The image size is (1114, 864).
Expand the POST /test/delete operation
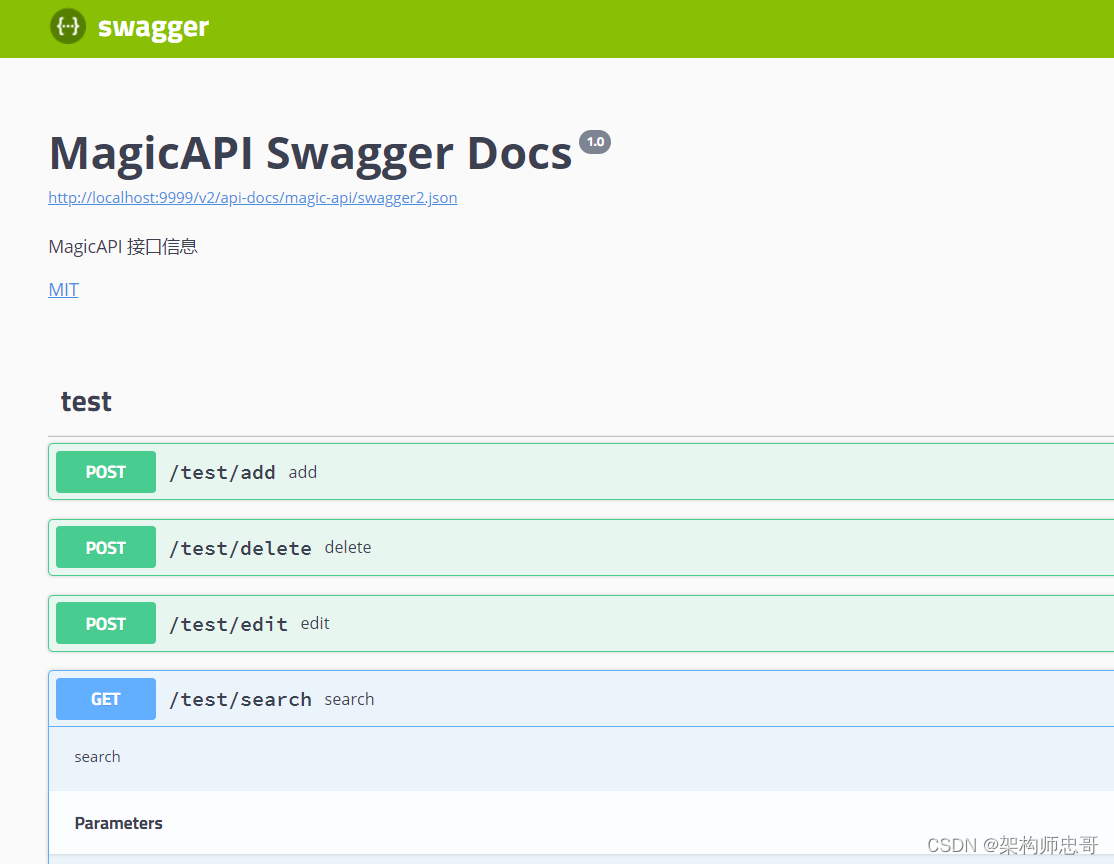pos(580,547)
